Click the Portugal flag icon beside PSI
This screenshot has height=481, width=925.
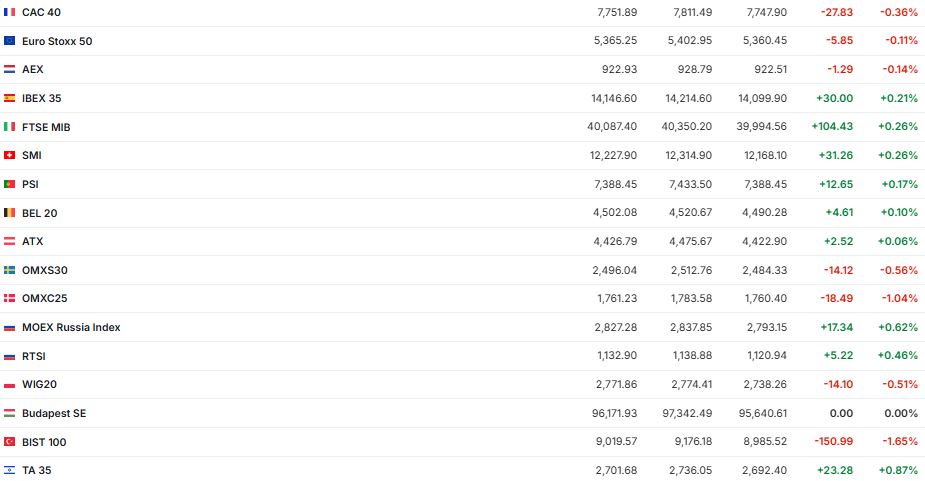pos(9,184)
